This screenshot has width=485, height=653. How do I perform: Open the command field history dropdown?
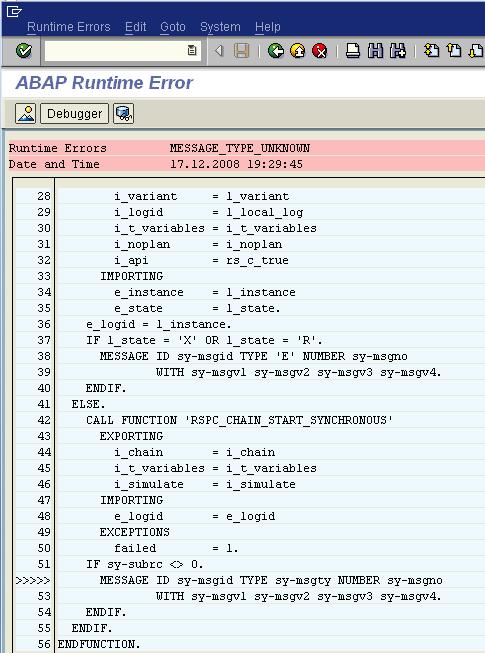[x=192, y=51]
